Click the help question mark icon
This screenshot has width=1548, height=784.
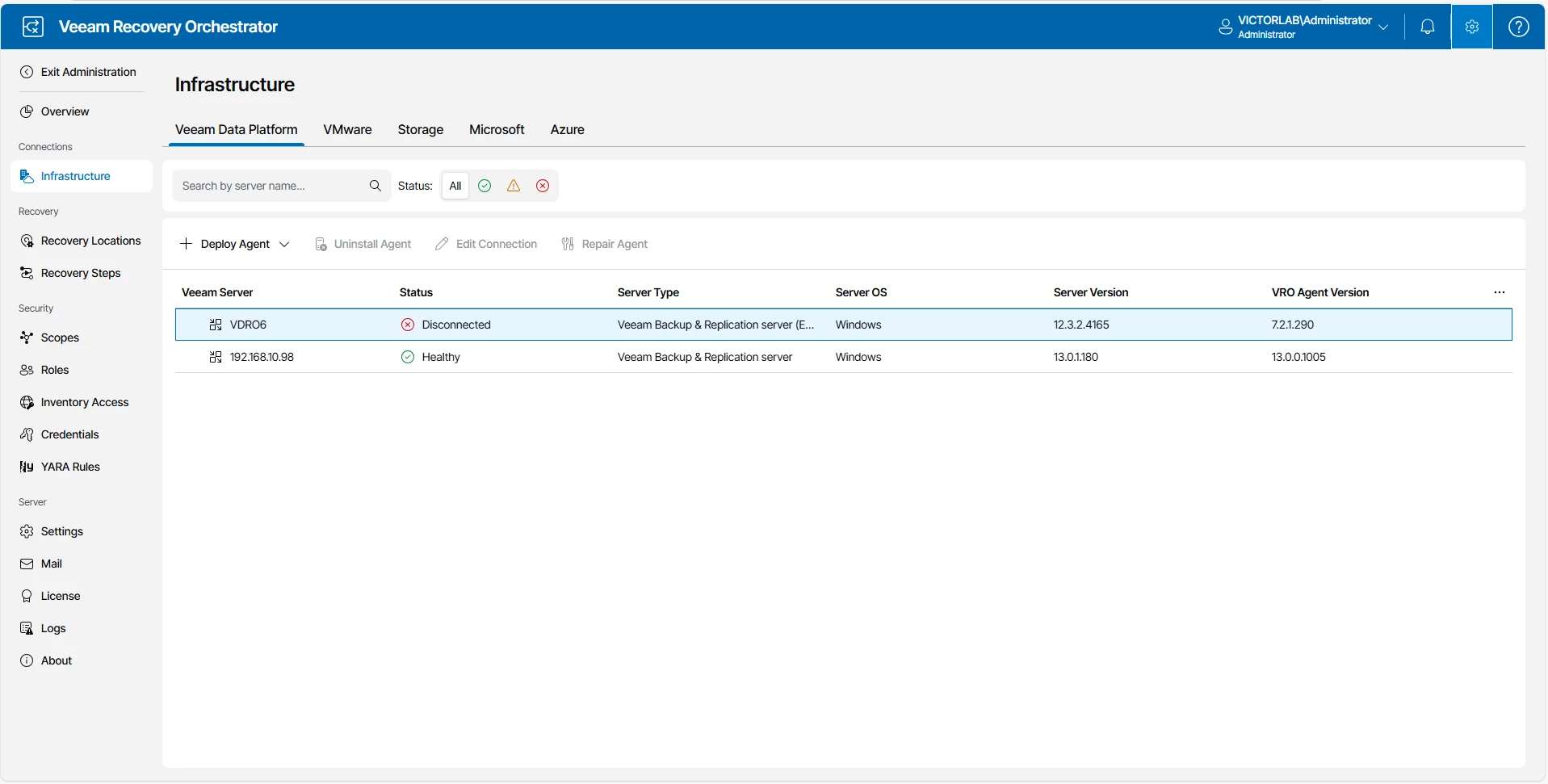click(1518, 27)
